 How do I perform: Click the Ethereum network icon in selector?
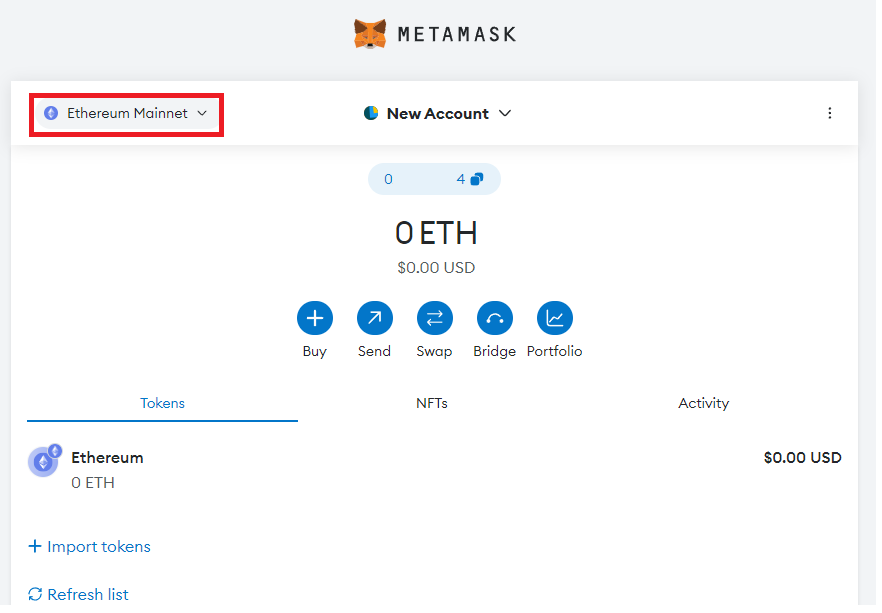click(x=52, y=114)
